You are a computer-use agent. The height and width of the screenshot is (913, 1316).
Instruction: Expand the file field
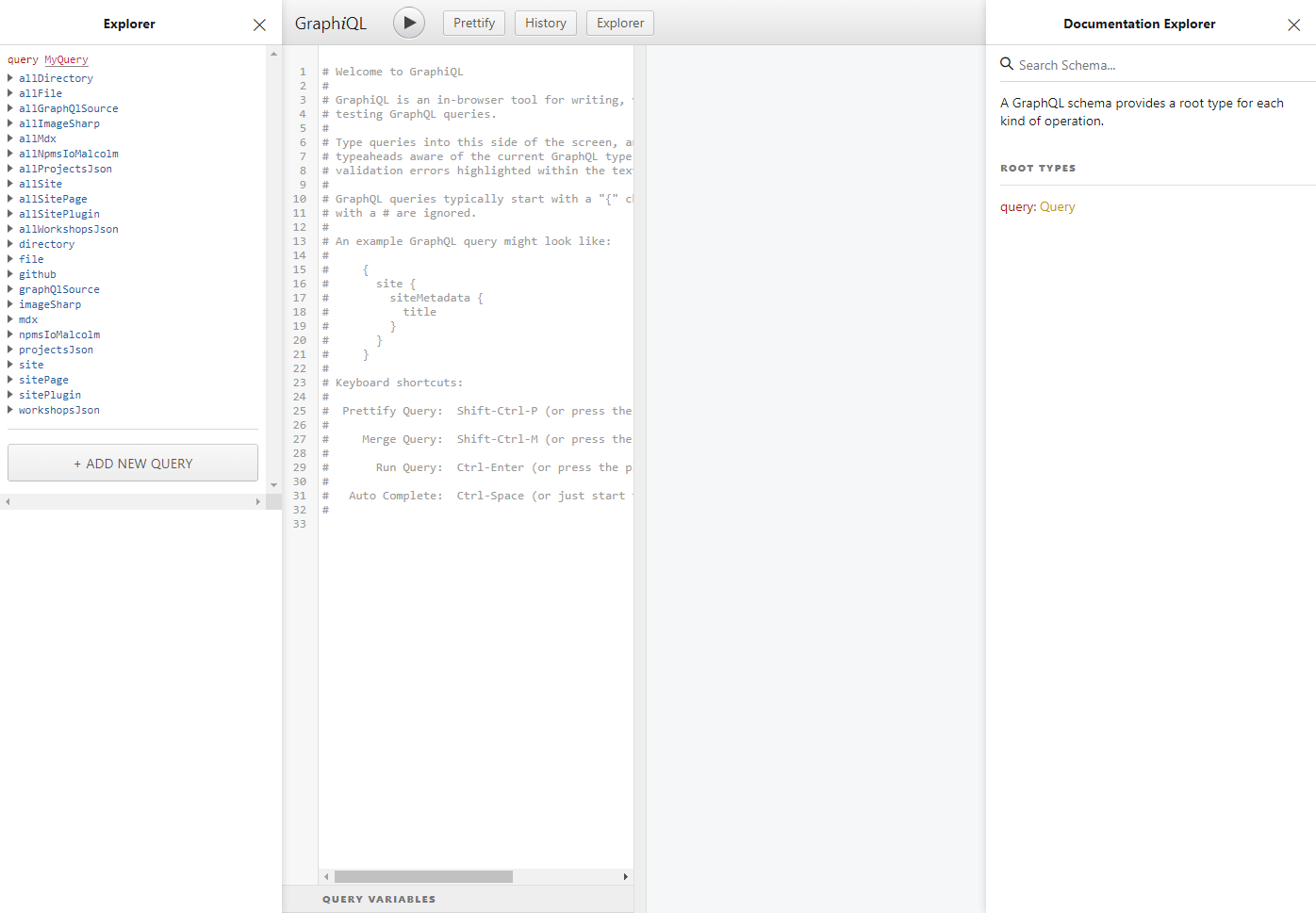click(x=25, y=259)
